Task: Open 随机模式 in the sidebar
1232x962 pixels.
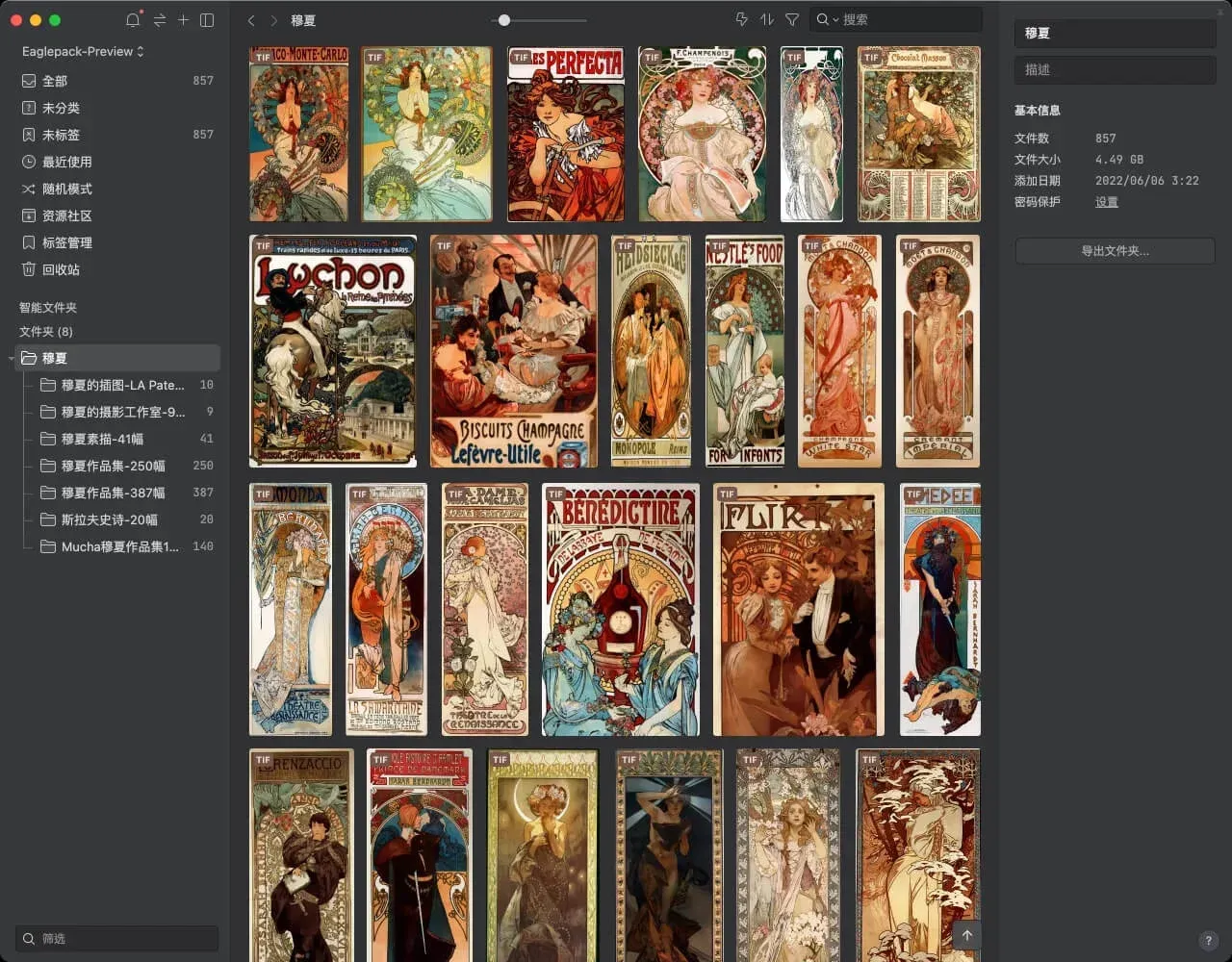Action: click(x=117, y=189)
